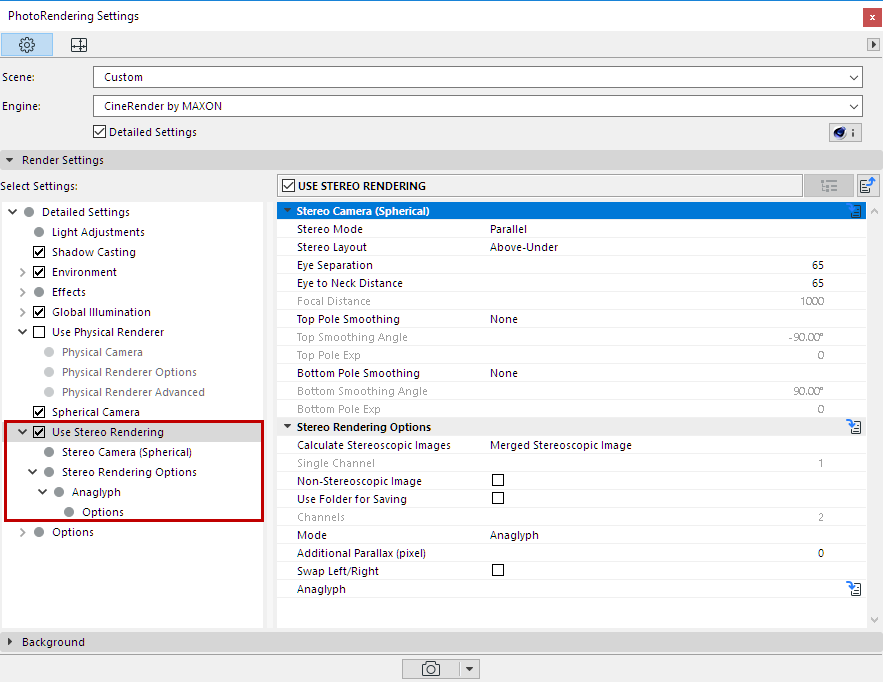Click the Stereo Mode value Parallel
The height and width of the screenshot is (682, 883).
click(x=508, y=229)
